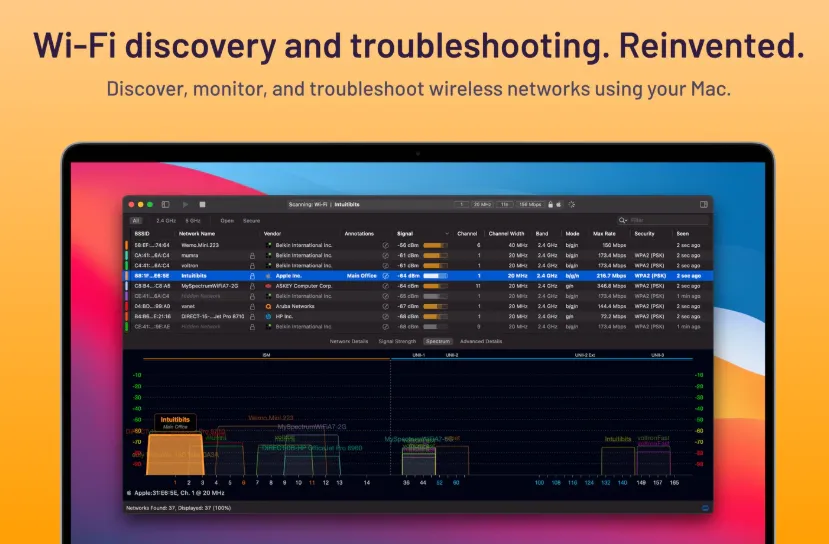Click the lock icon in the Intuitibits row
The height and width of the screenshot is (544, 829).
[252, 276]
